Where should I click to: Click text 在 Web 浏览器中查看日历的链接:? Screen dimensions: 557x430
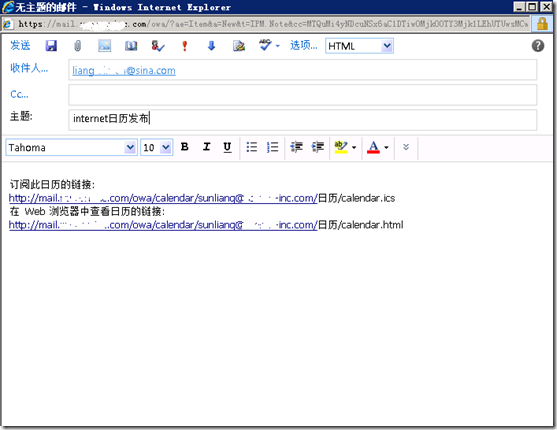[87, 211]
